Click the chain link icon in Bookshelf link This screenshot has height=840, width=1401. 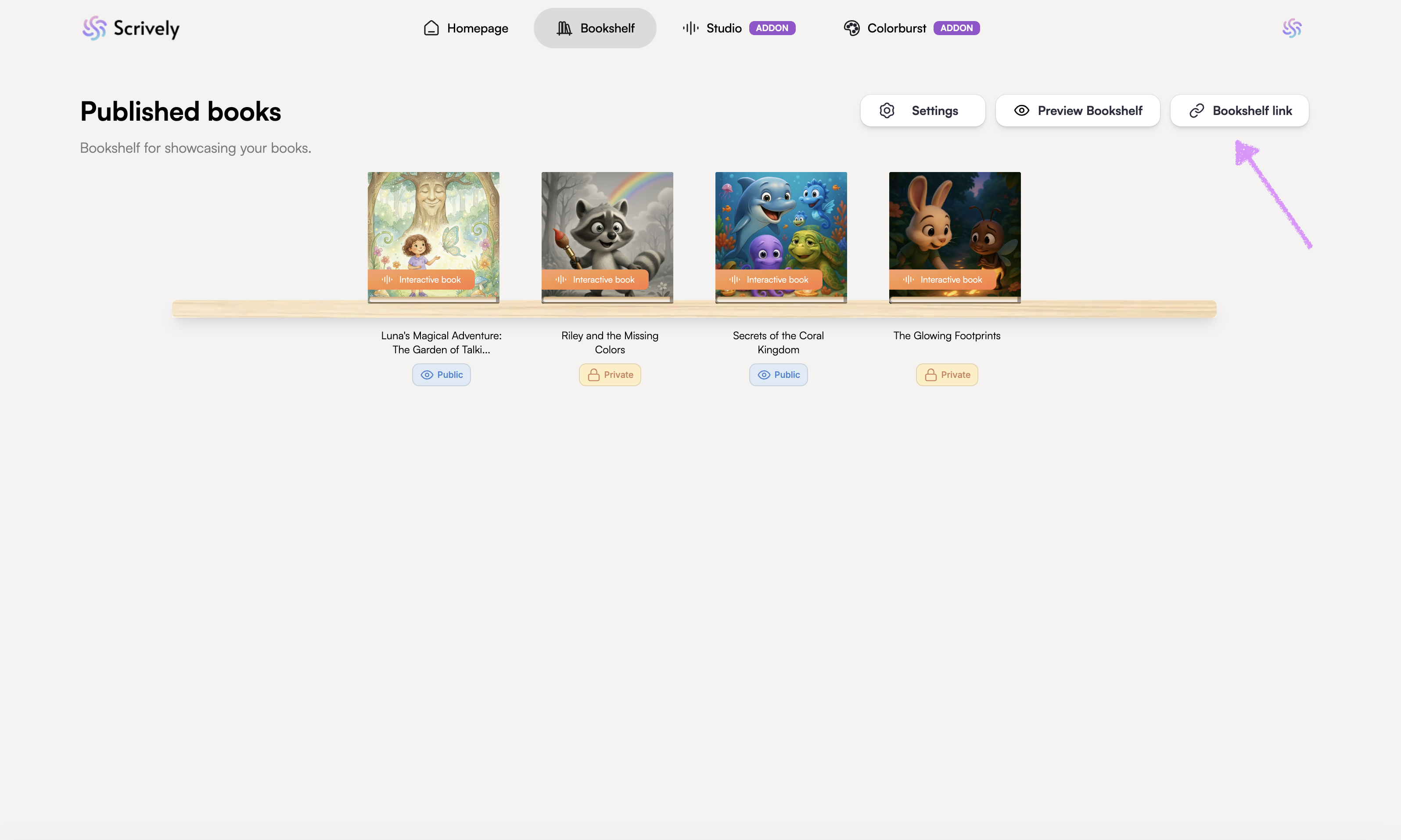(1196, 111)
